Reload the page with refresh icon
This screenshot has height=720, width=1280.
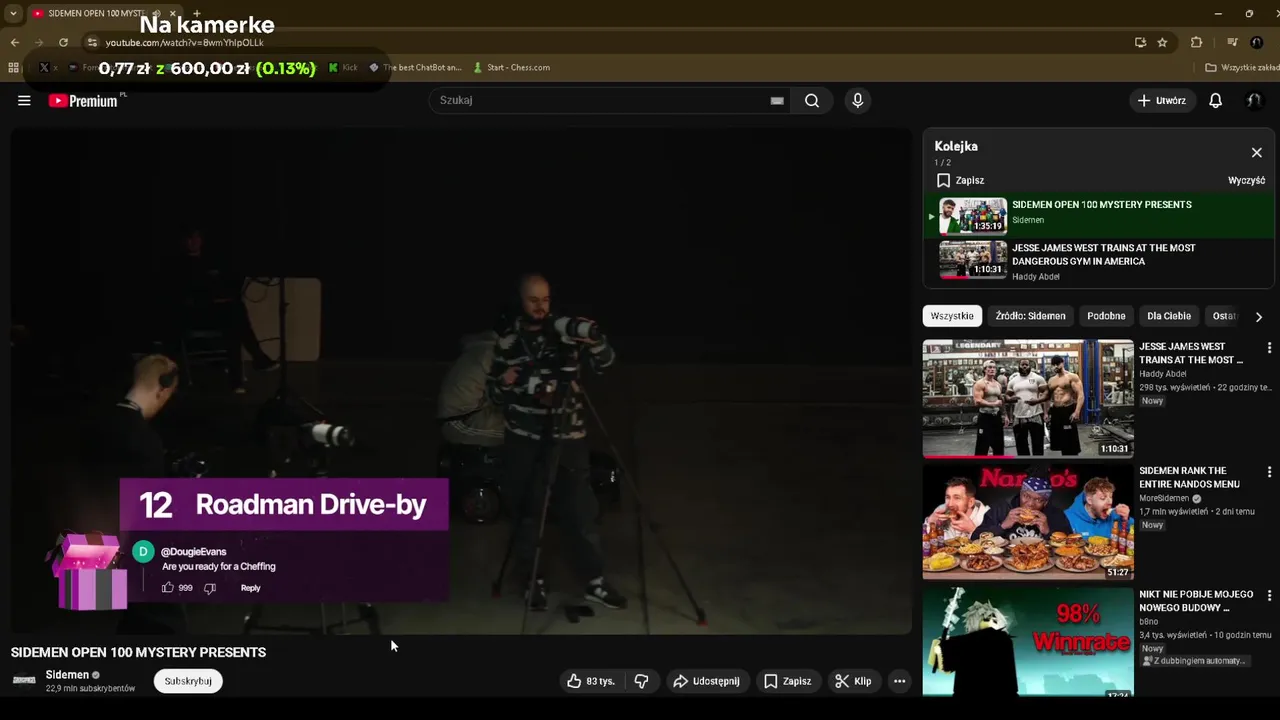coord(63,42)
